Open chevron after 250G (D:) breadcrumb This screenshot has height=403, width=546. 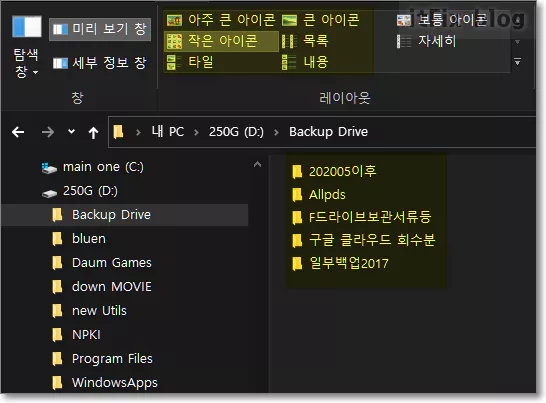276,132
